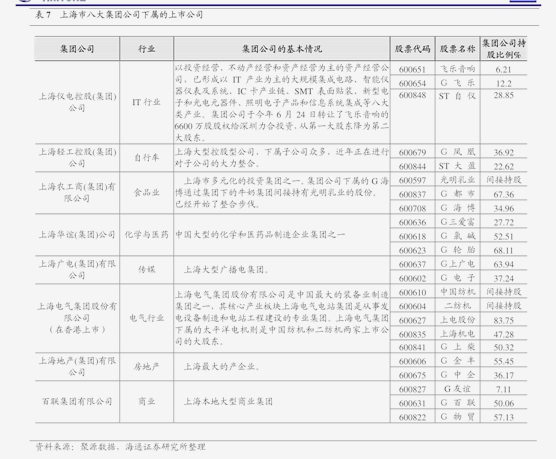
Task: Click stock name '上电股份'
Action: (x=457, y=320)
